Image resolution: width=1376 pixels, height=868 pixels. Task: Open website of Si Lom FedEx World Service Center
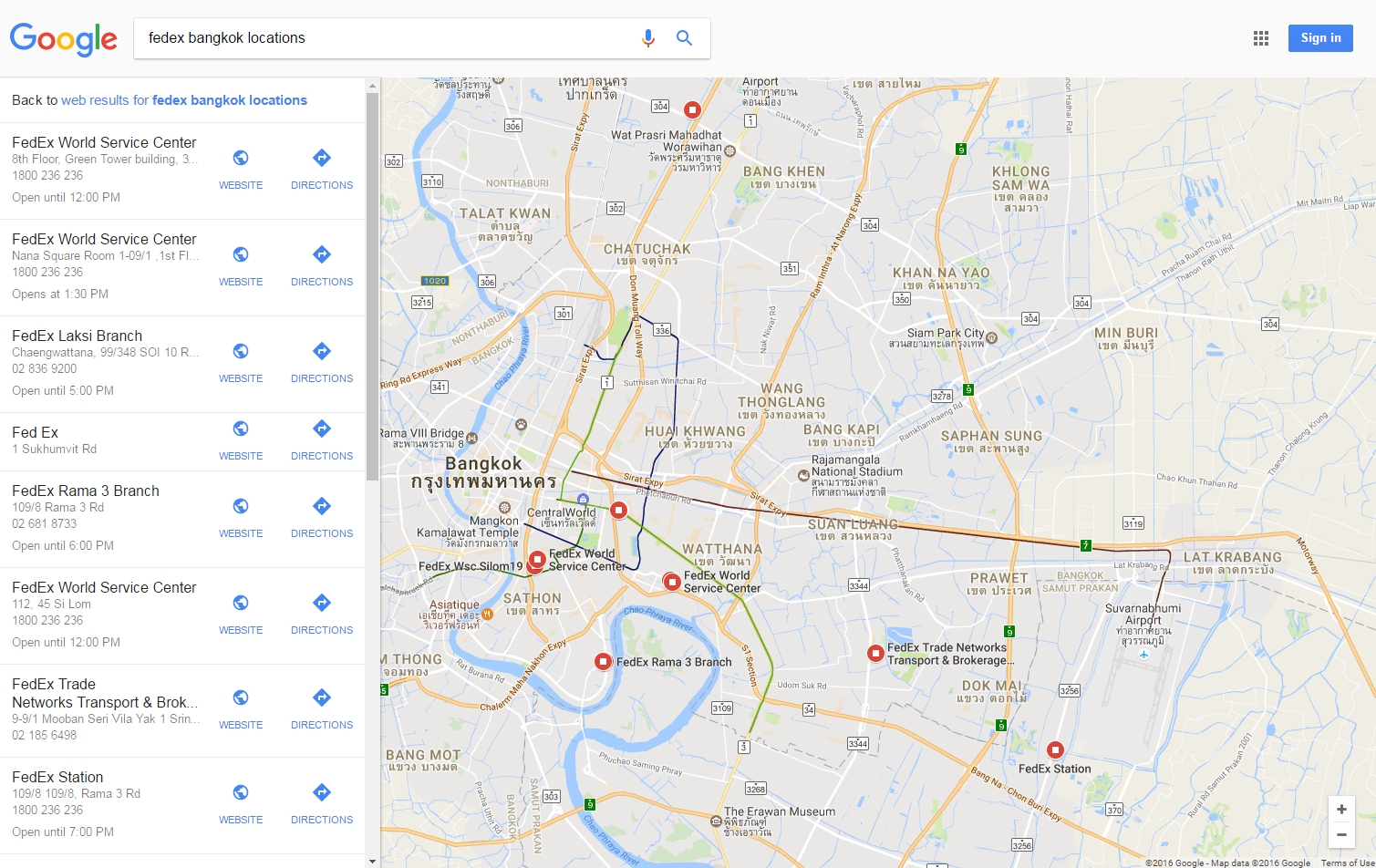pos(241,615)
